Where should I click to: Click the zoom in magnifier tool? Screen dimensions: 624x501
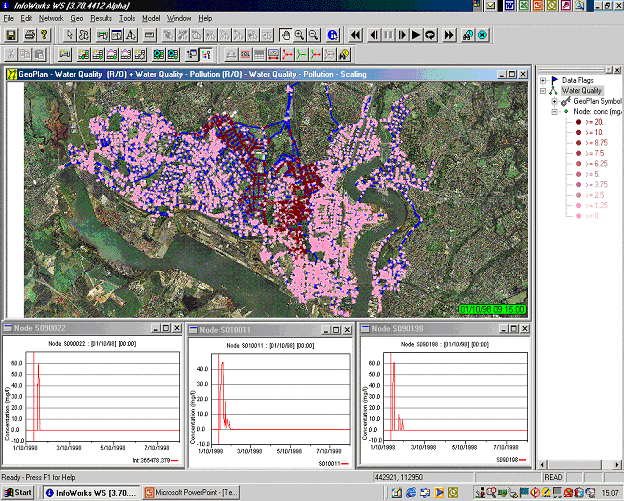[299, 35]
